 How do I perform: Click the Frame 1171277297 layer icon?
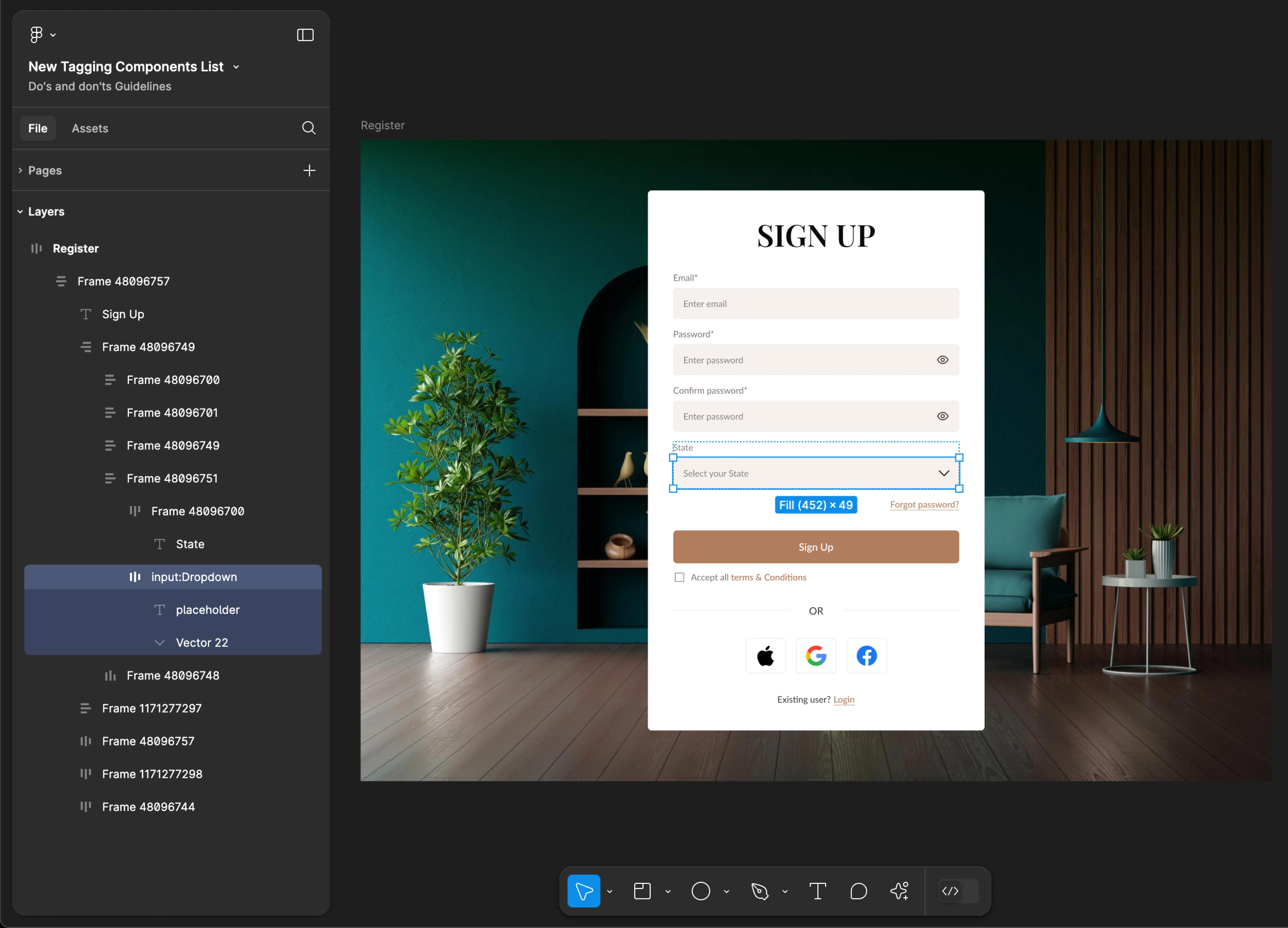point(86,708)
